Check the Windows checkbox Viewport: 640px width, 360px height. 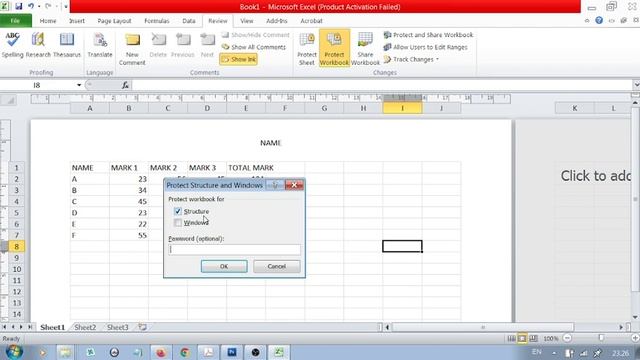(178, 223)
